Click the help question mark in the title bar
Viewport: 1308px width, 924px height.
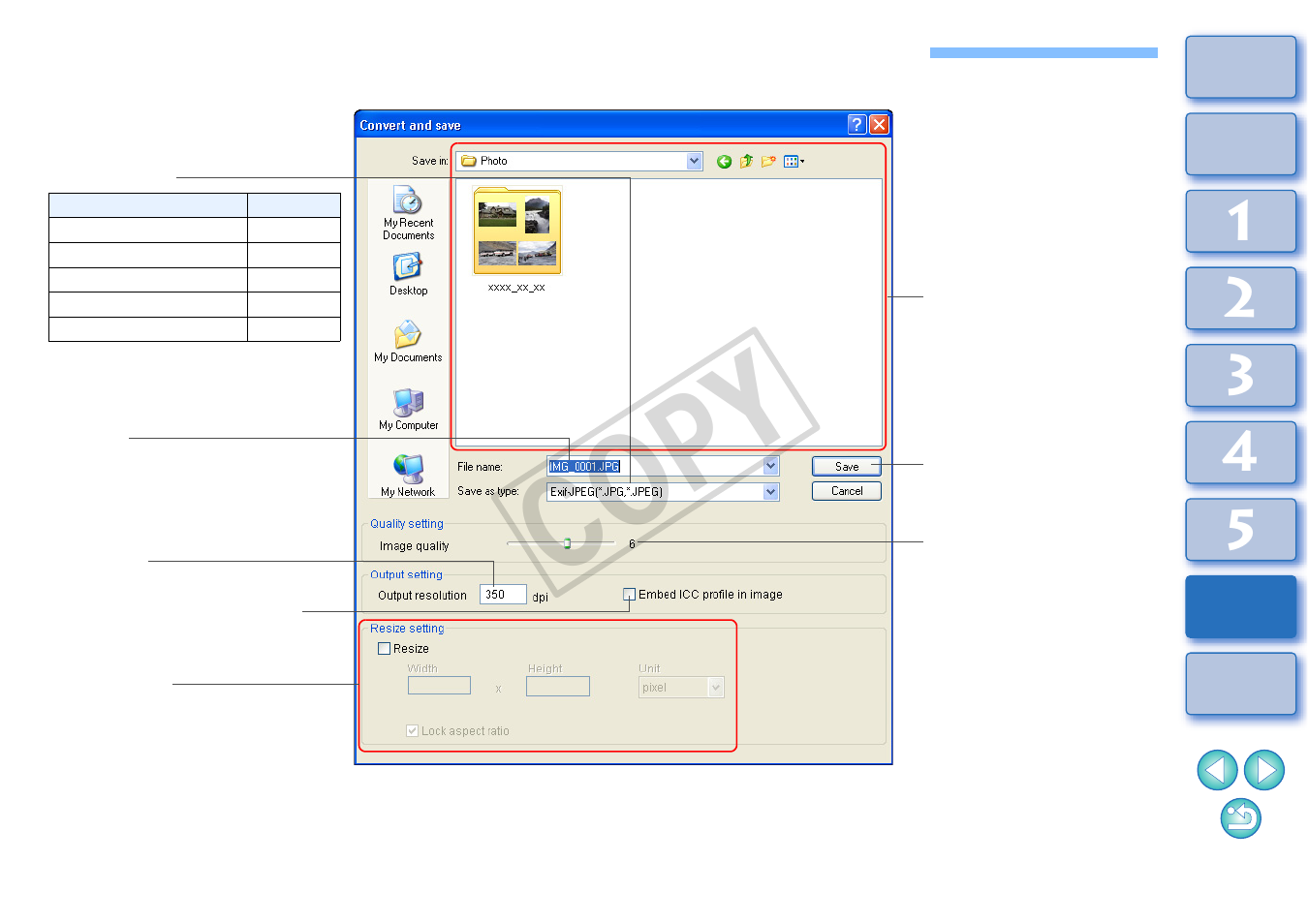pos(856,125)
